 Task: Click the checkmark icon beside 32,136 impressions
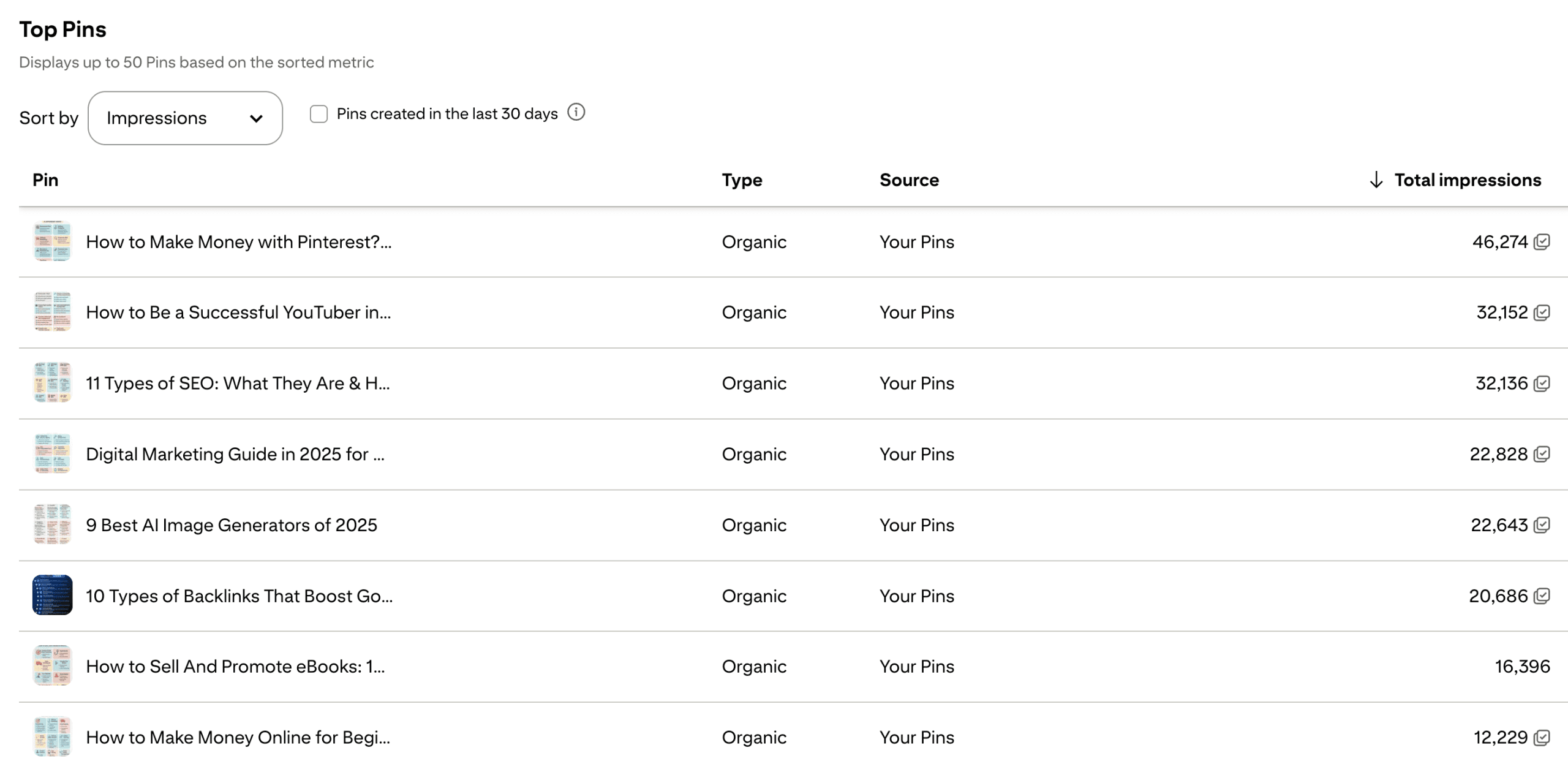click(1542, 384)
